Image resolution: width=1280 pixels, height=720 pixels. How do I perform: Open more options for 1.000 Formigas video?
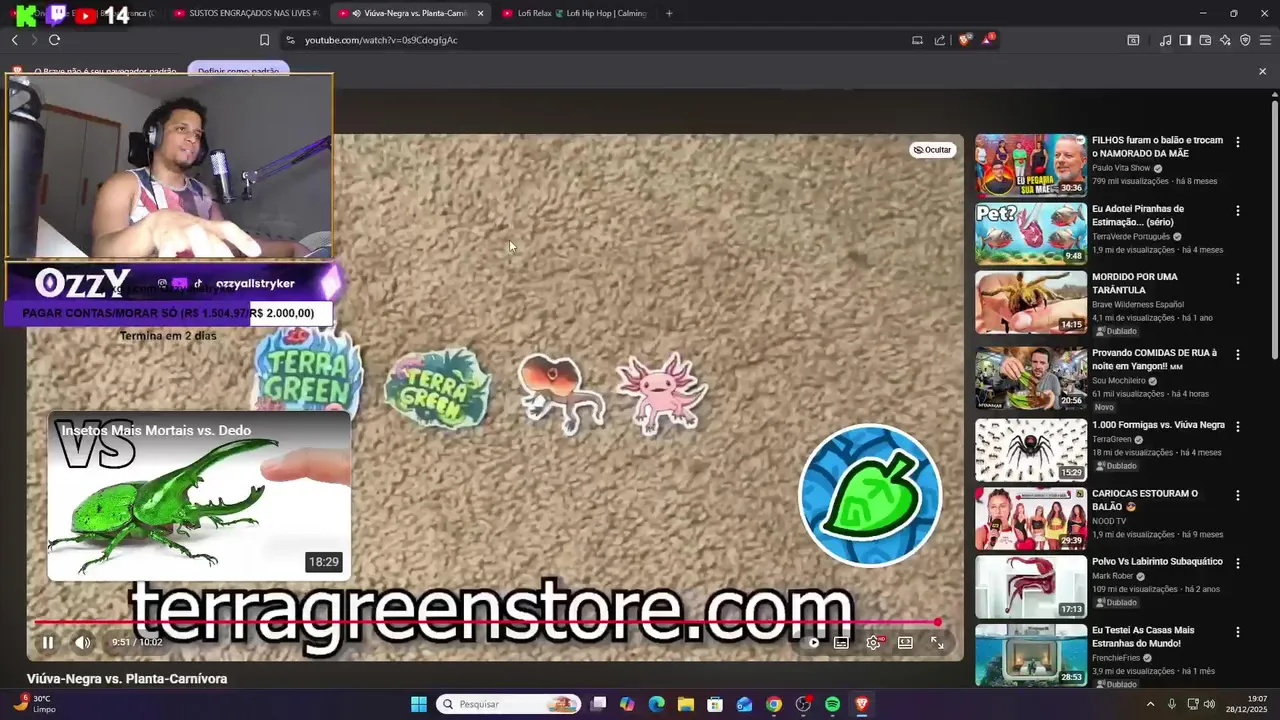point(1237,427)
